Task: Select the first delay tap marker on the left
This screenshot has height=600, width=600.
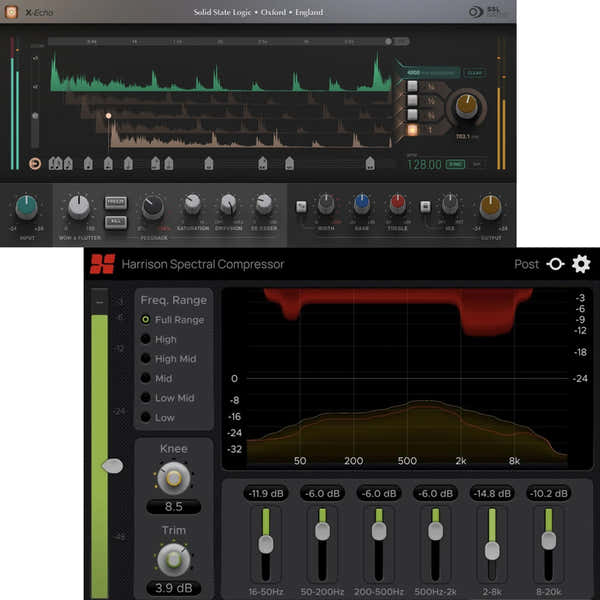Action: (x=52, y=164)
